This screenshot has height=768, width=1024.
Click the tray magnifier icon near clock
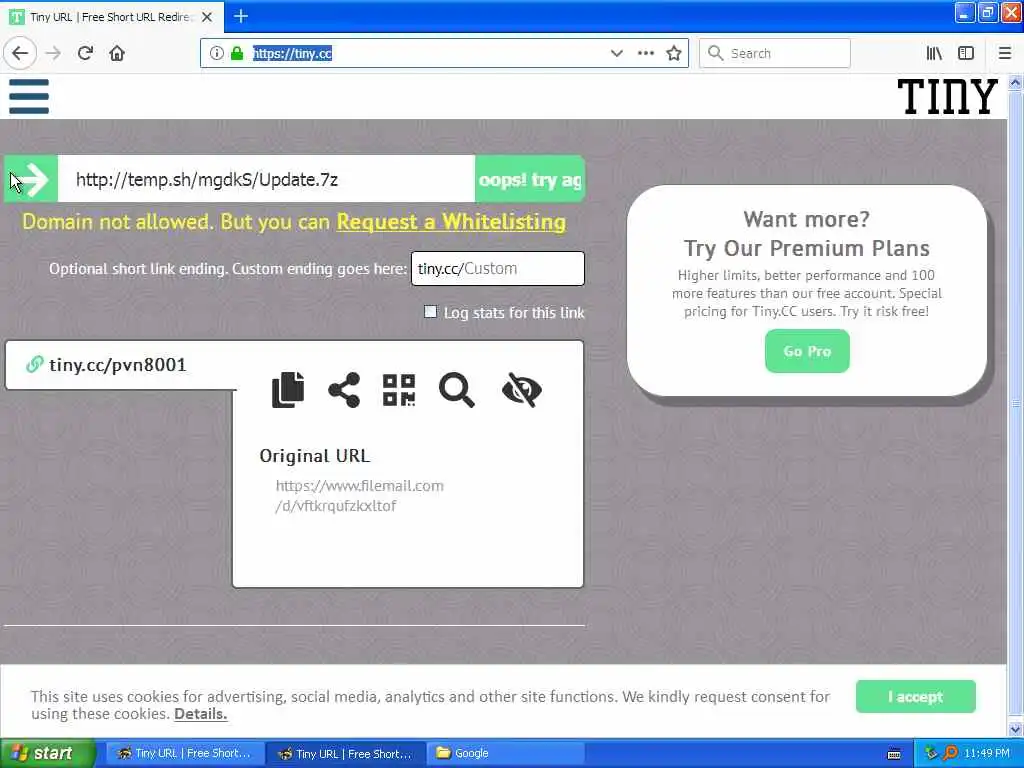951,753
